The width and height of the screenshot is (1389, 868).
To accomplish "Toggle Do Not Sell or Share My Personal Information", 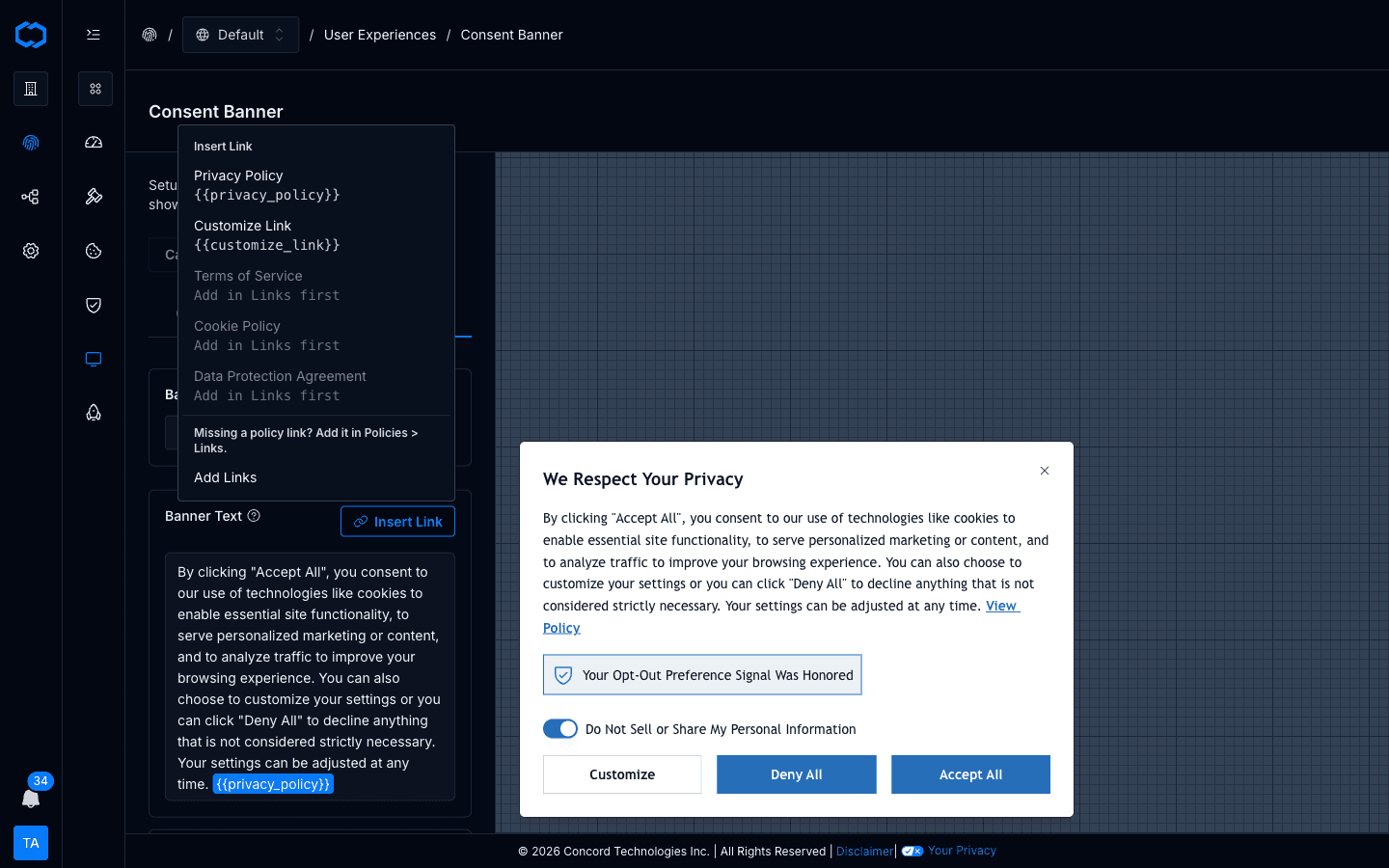I will tap(559, 728).
